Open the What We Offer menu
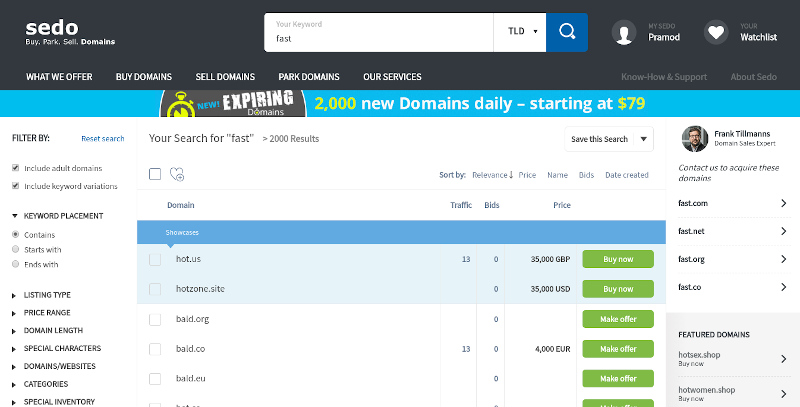 [x=59, y=77]
